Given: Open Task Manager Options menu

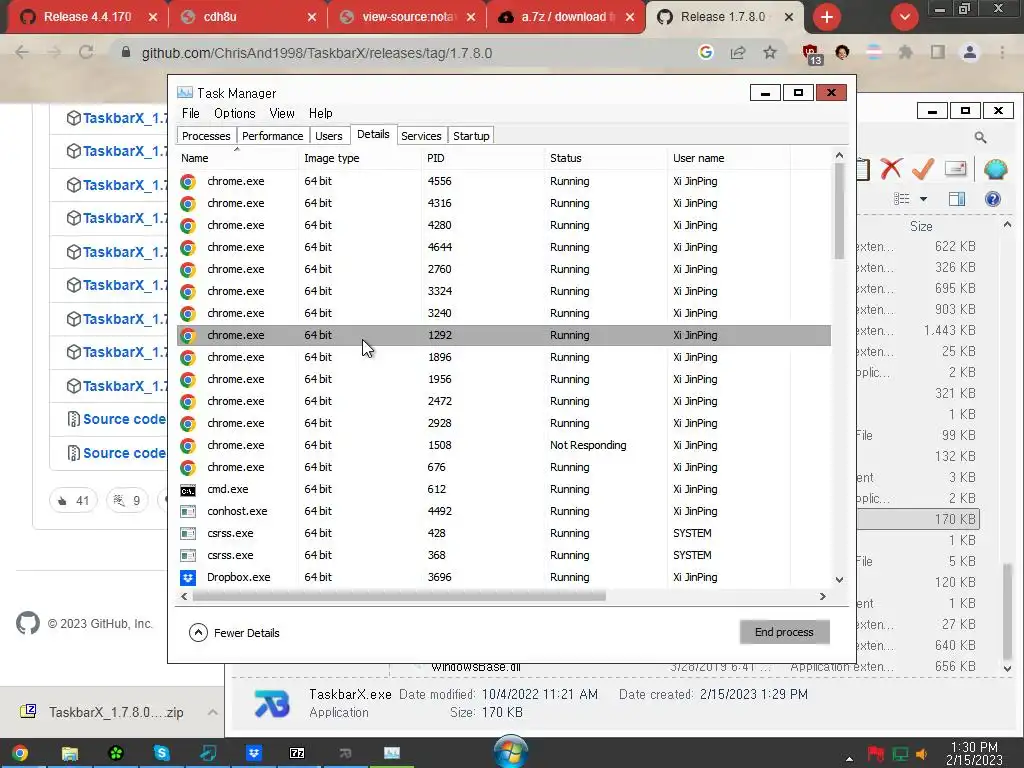Looking at the screenshot, I should [234, 114].
